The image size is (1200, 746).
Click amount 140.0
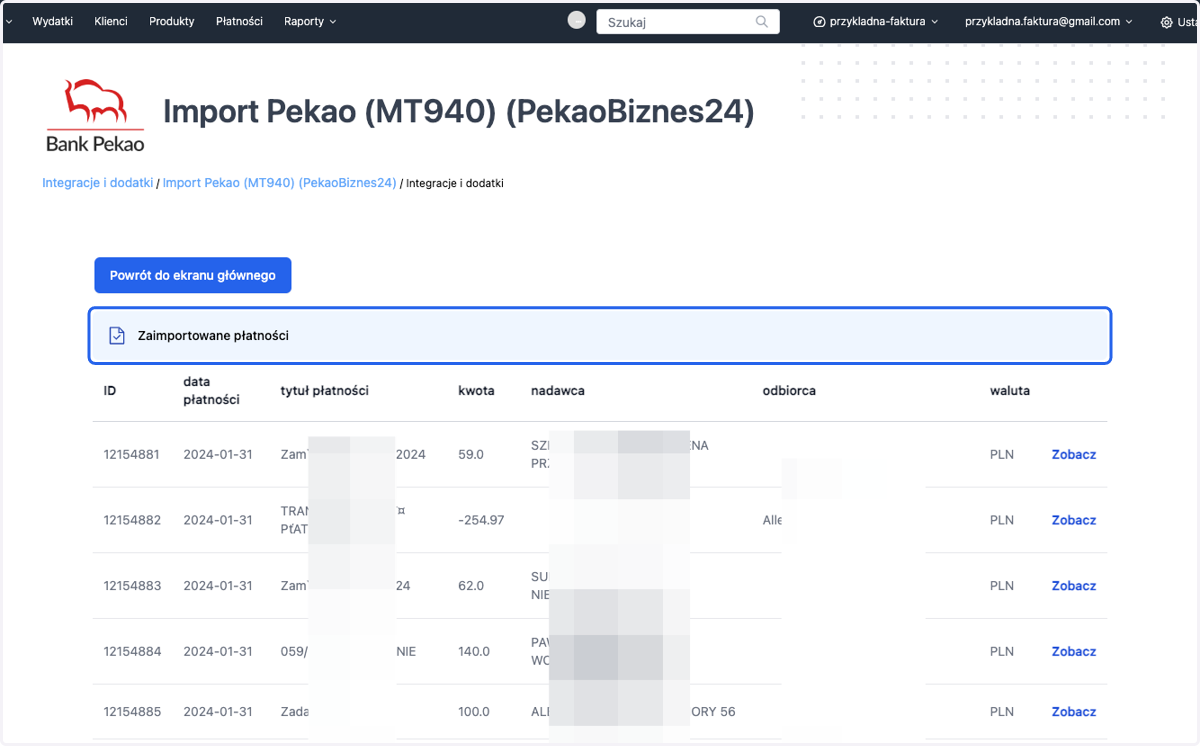pos(474,651)
